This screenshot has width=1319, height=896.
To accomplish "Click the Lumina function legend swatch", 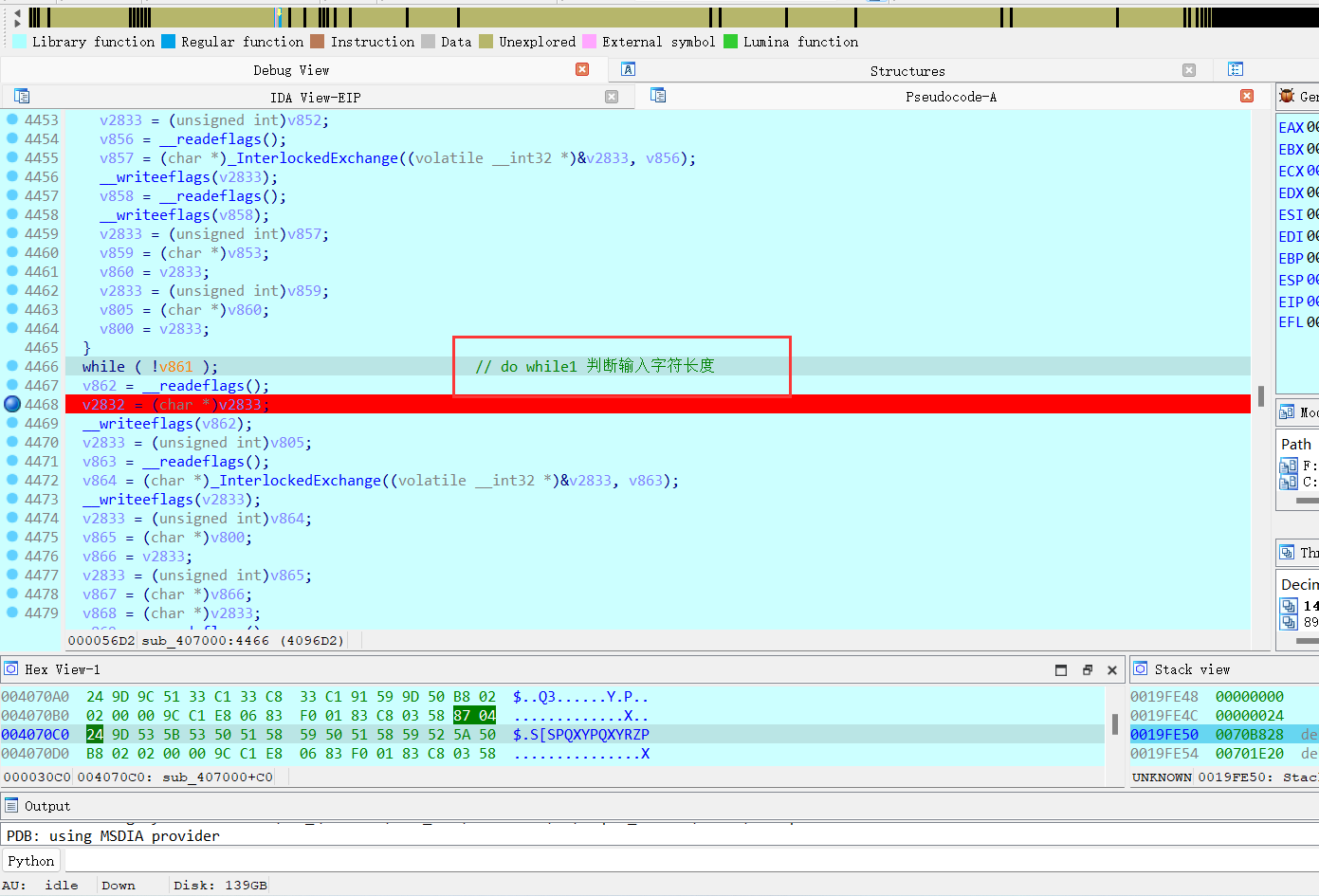I will coord(731,41).
